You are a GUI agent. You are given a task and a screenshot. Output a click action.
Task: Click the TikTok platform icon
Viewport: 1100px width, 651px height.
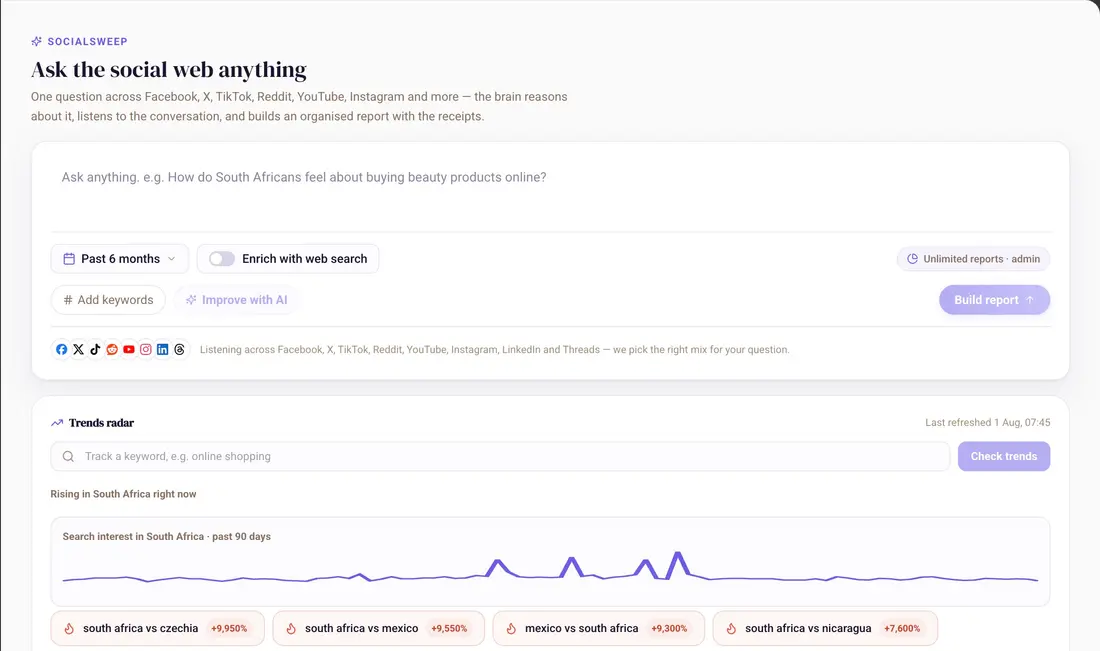point(95,349)
